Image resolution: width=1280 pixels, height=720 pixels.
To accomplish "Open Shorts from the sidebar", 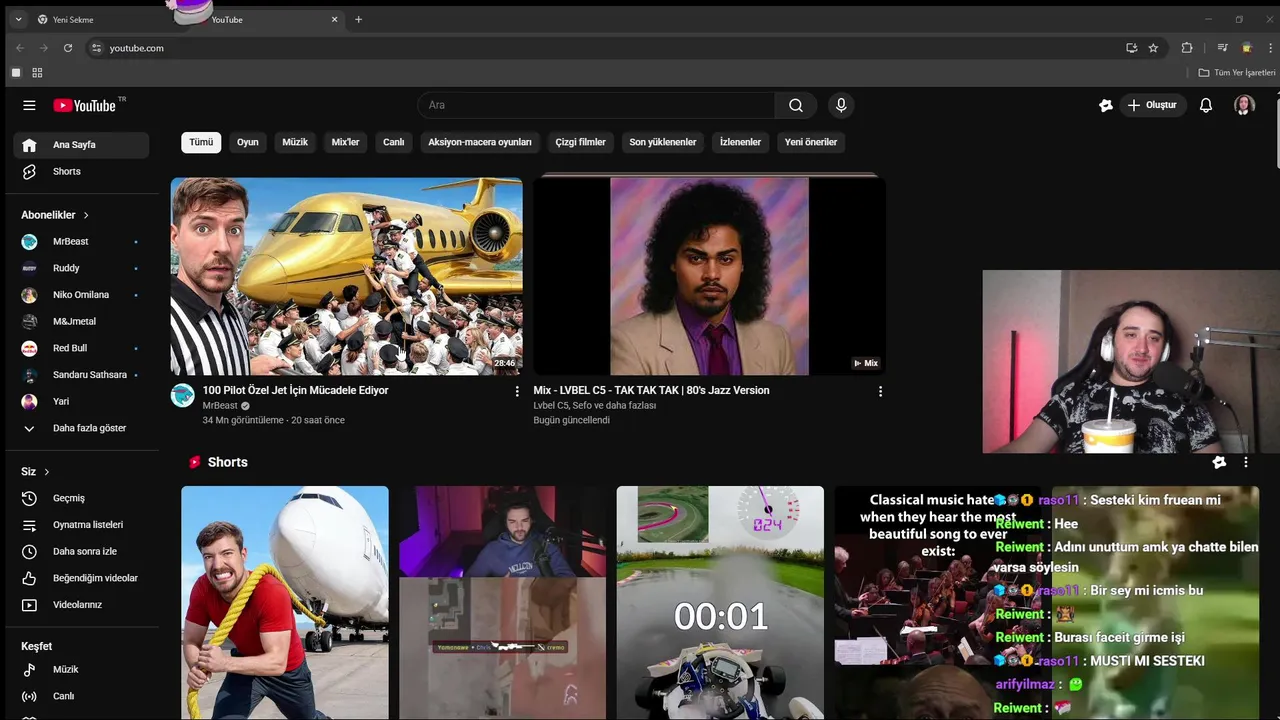I will pos(81,172).
